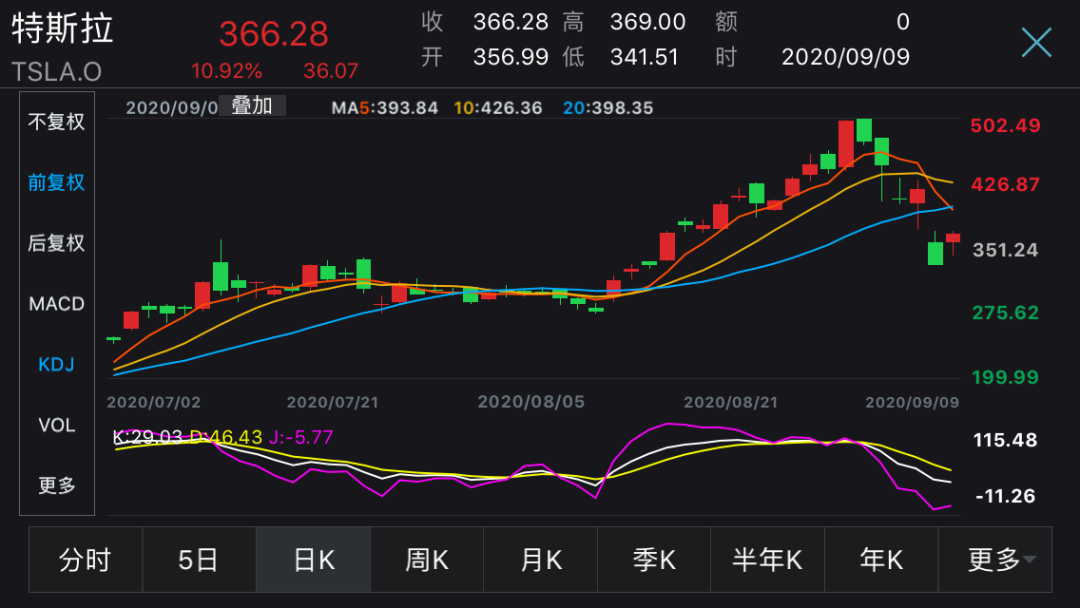1080x608 pixels.
Task: Tap the D:46.43 KDJ value
Action: (x=226, y=437)
